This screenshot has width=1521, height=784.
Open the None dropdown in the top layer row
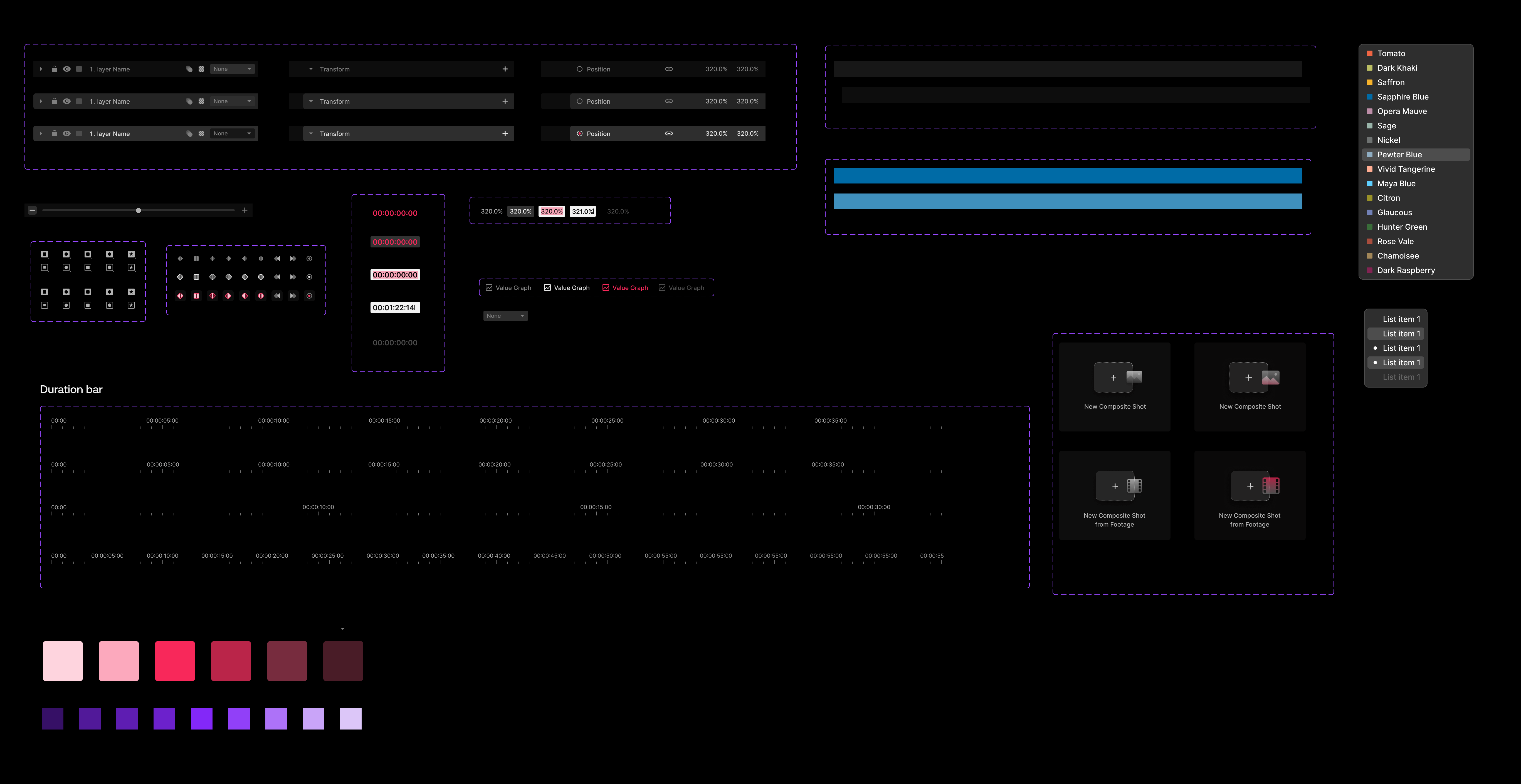(x=233, y=69)
